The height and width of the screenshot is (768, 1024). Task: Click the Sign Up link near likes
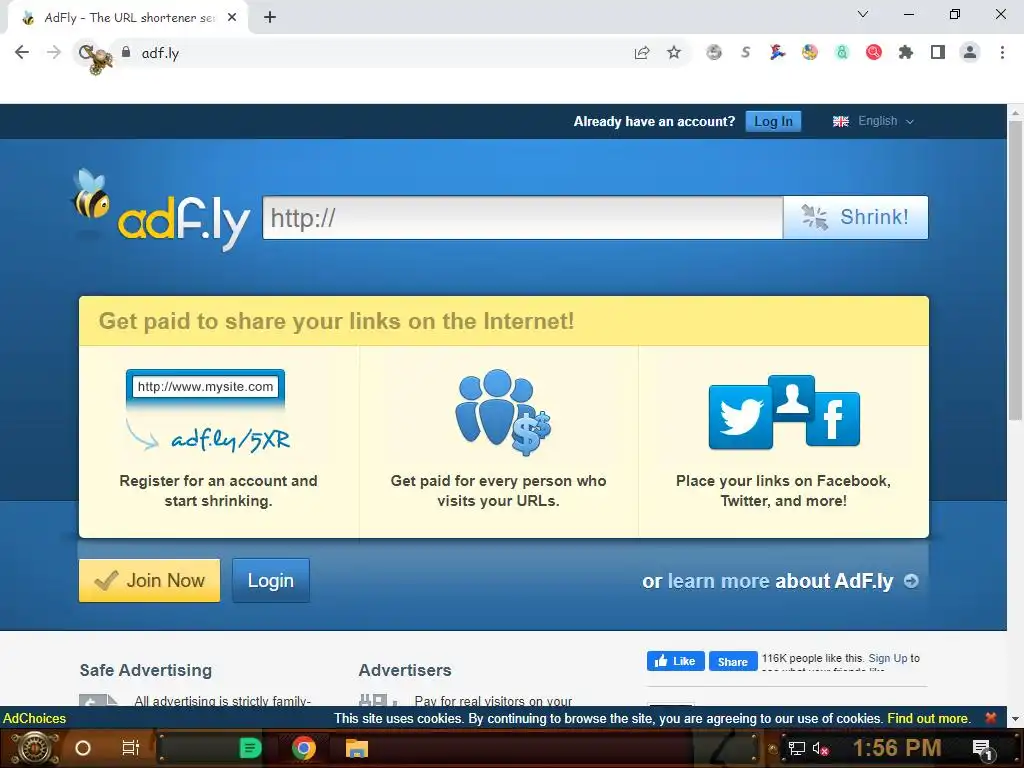click(888, 658)
